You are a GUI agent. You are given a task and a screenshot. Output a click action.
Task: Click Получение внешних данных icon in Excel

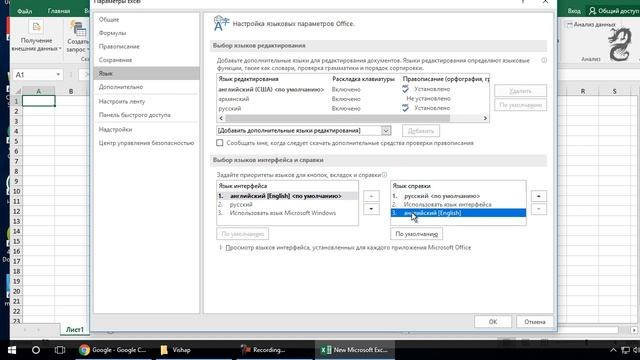(x=36, y=27)
